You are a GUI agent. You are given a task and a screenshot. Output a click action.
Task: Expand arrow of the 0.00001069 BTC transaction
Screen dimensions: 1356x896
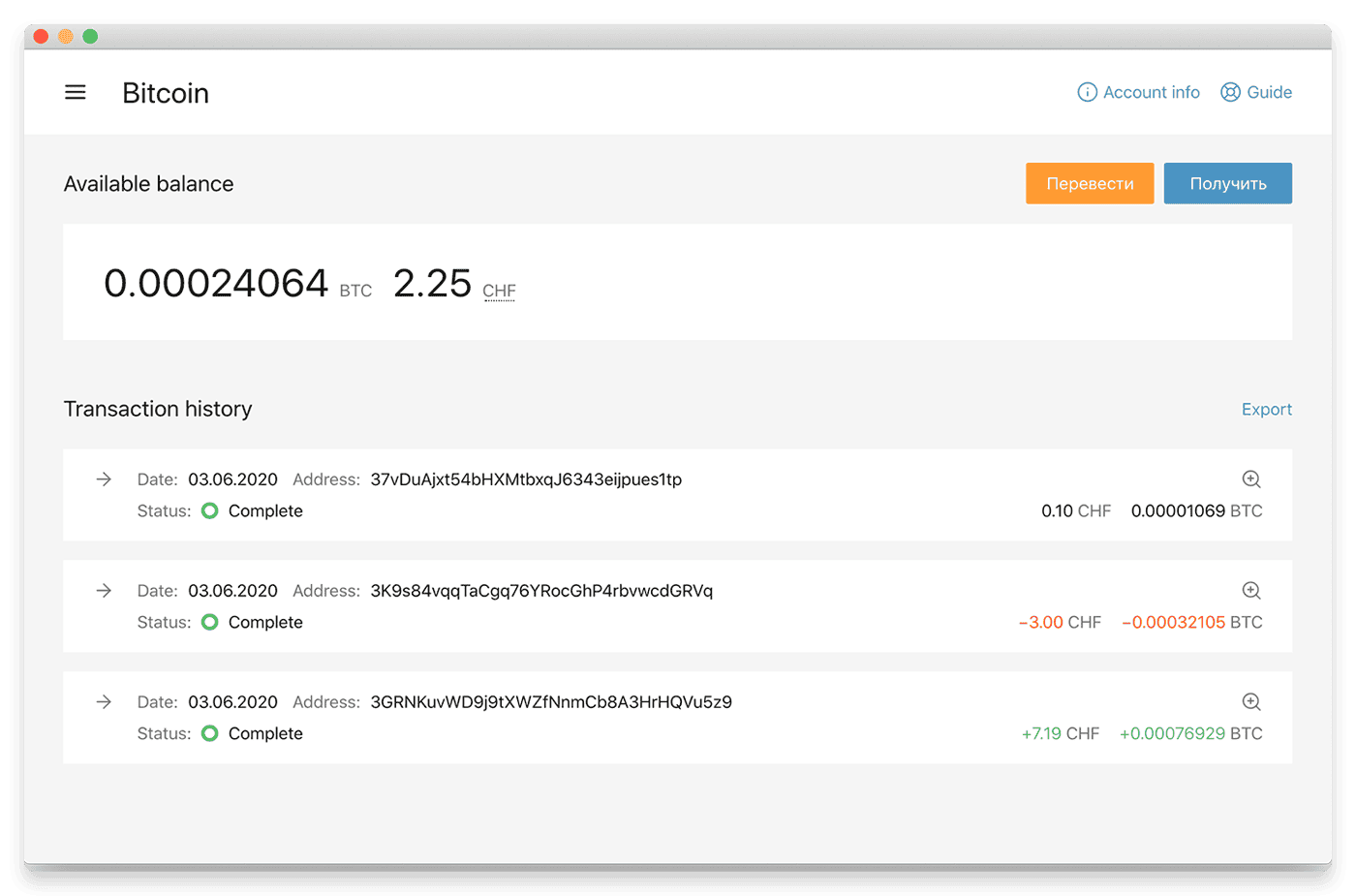pos(104,479)
